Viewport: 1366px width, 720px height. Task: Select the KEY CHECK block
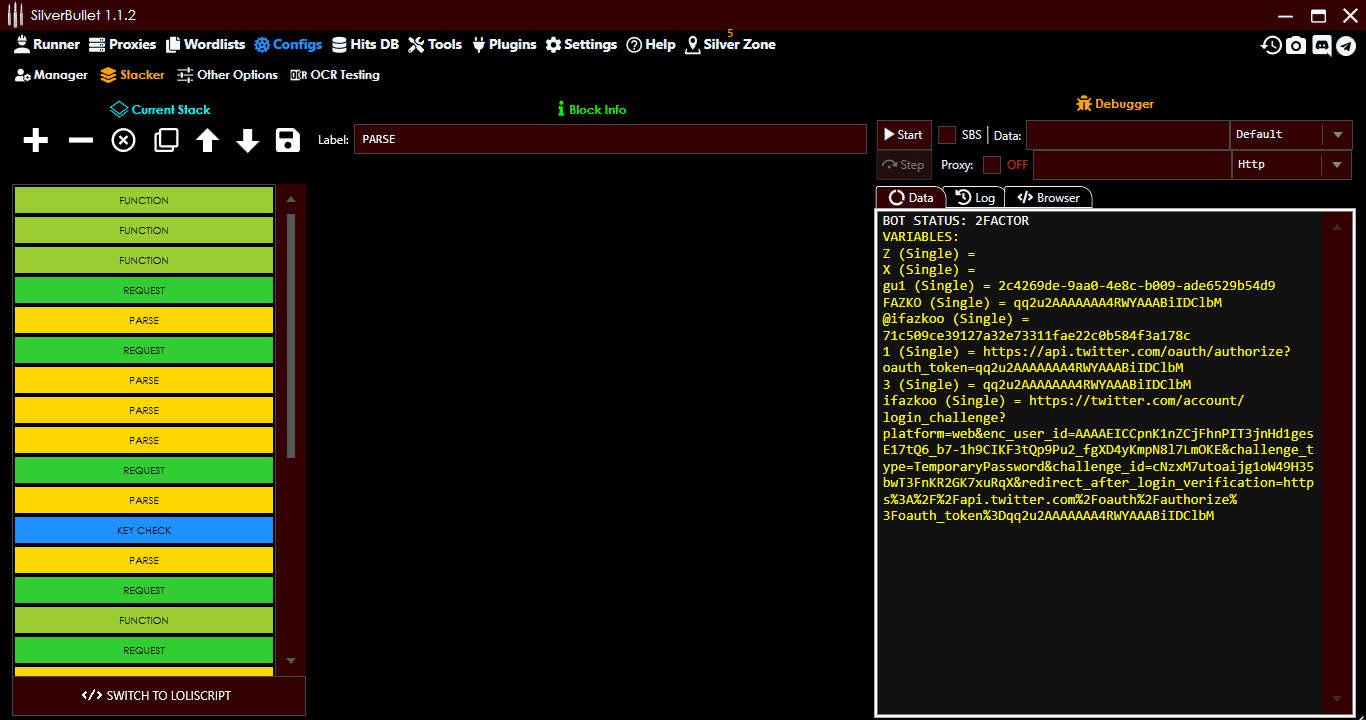pos(143,530)
